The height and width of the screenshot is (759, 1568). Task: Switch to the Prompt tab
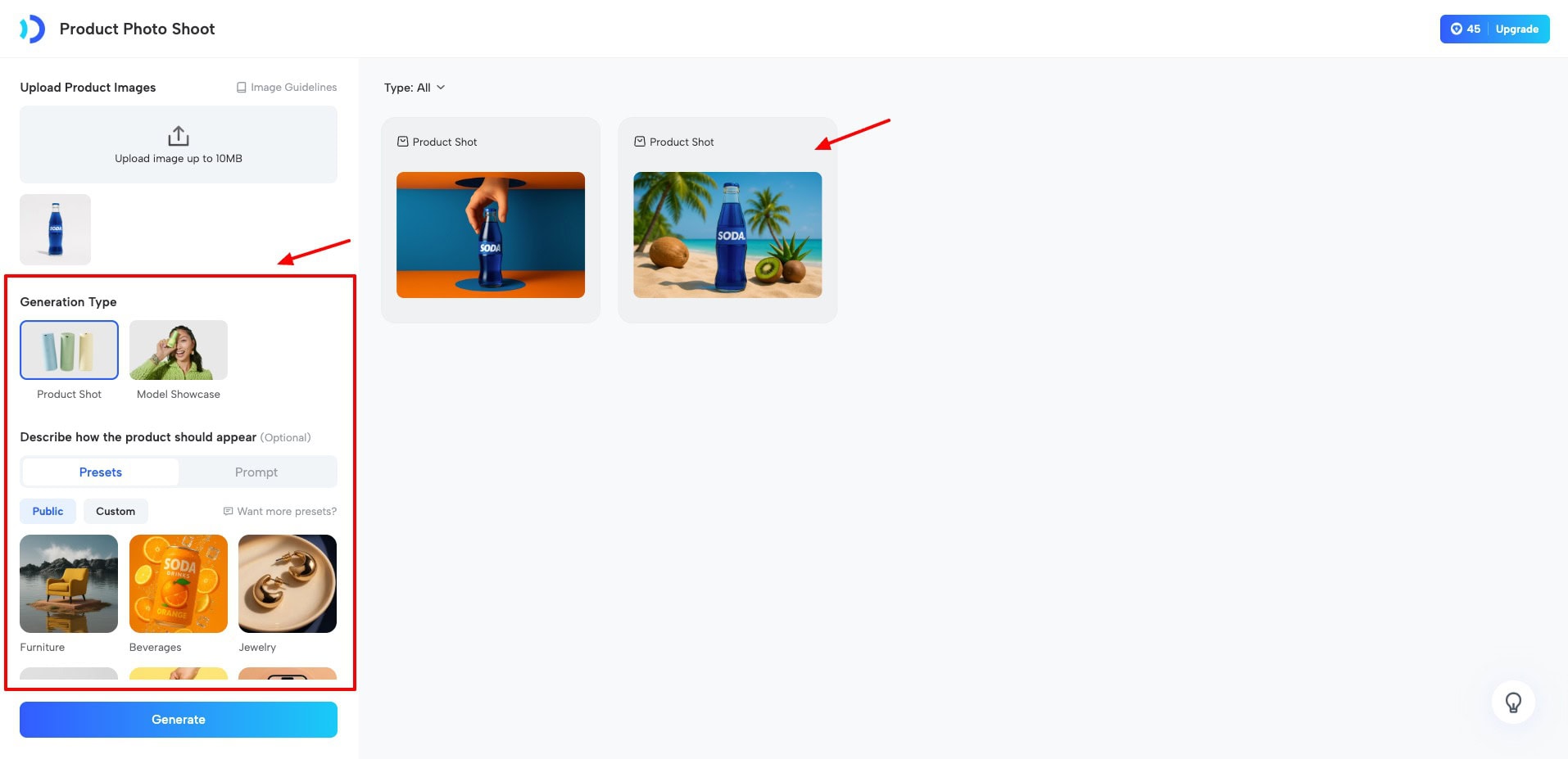click(x=256, y=472)
